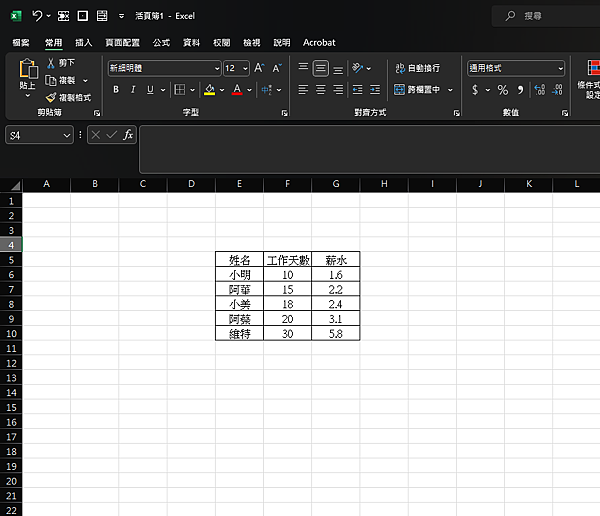The width and height of the screenshot is (600, 516).
Task: Click the Copy icon
Action: tap(51, 80)
